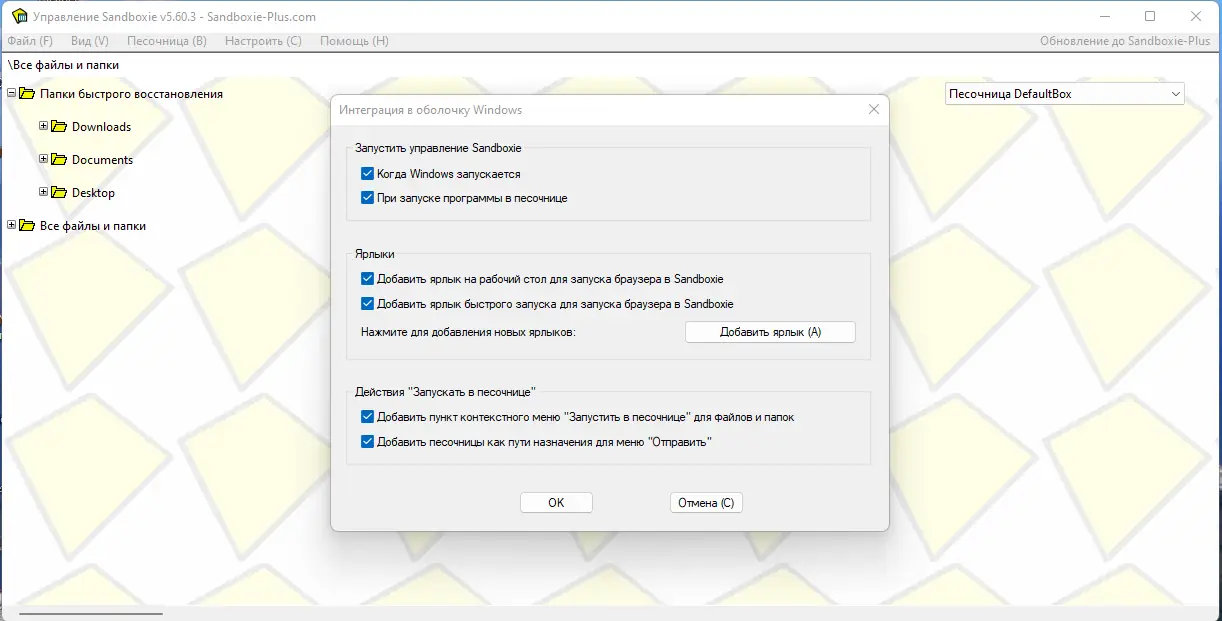
Task: Click 'Нажмите для добавления новых ярлыков:' text
Action: tap(469, 332)
